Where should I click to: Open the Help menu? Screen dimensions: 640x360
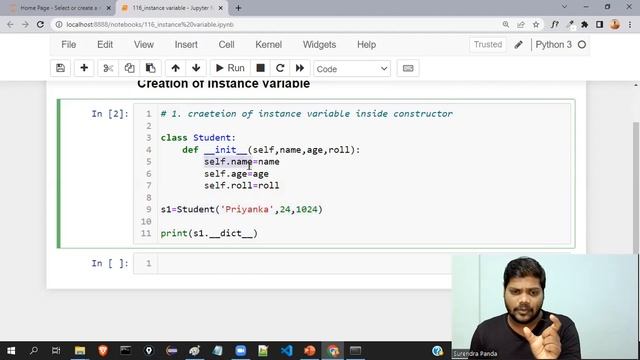coord(366,44)
